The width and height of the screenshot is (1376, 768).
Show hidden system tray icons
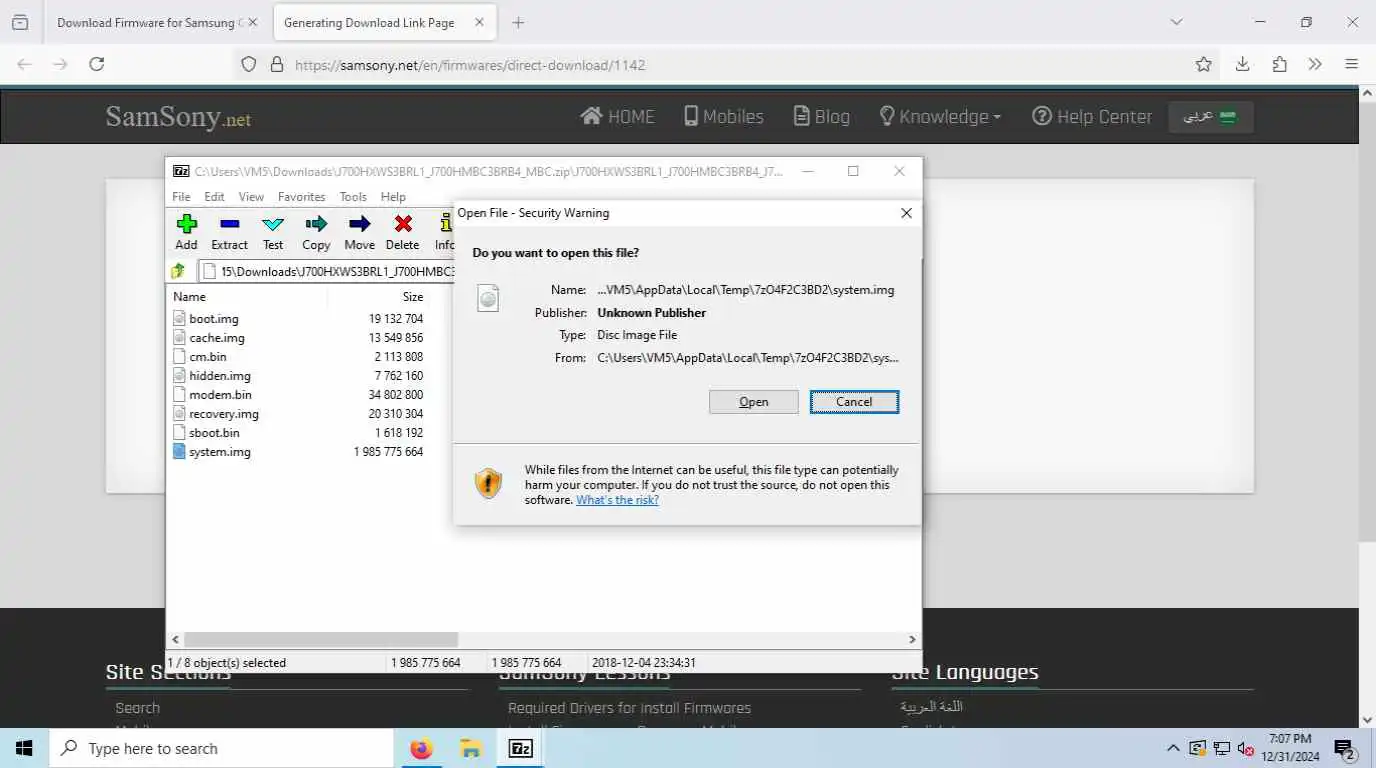click(x=1173, y=748)
